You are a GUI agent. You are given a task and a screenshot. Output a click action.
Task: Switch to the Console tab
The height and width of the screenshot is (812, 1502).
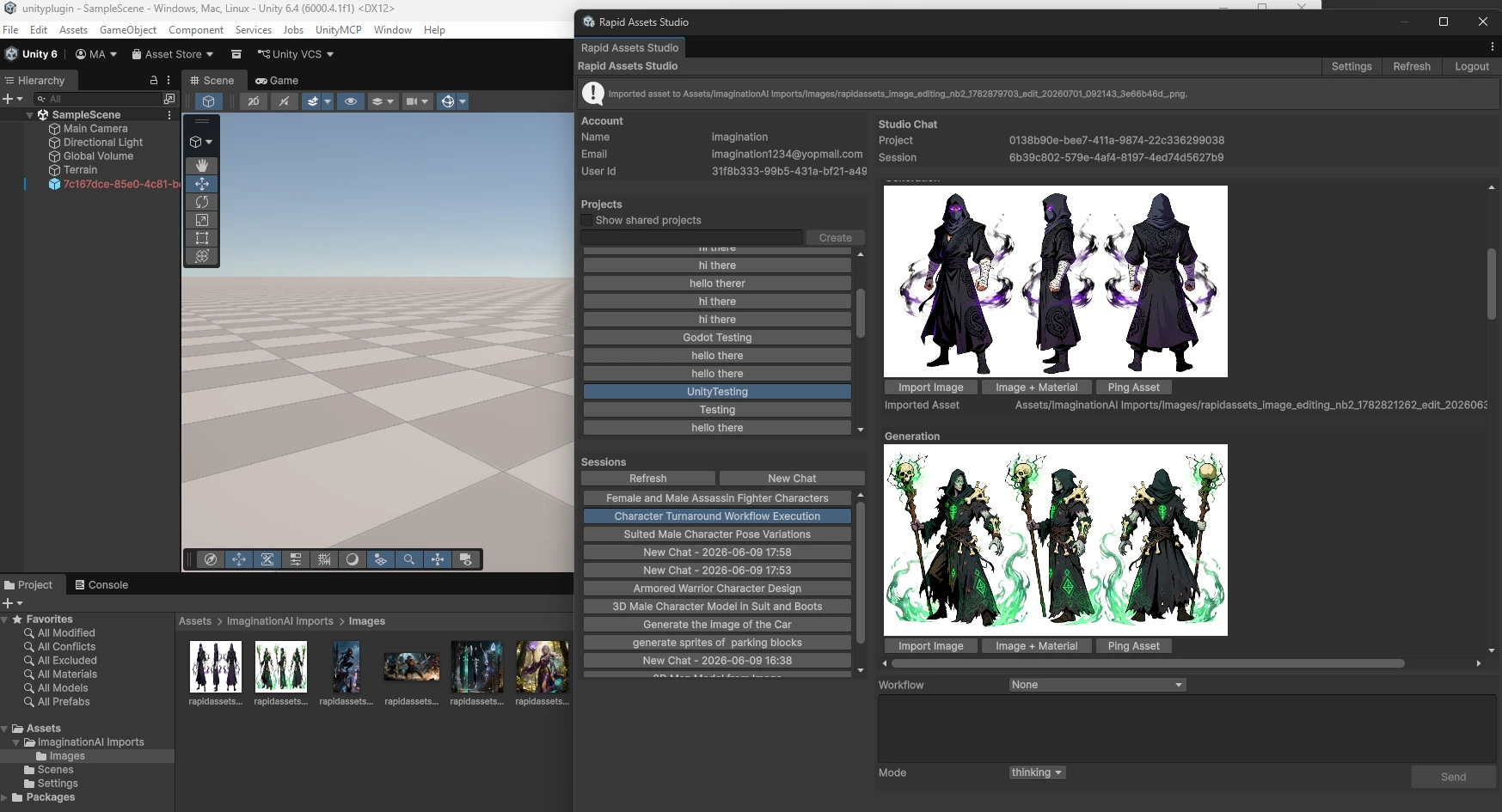click(x=101, y=585)
